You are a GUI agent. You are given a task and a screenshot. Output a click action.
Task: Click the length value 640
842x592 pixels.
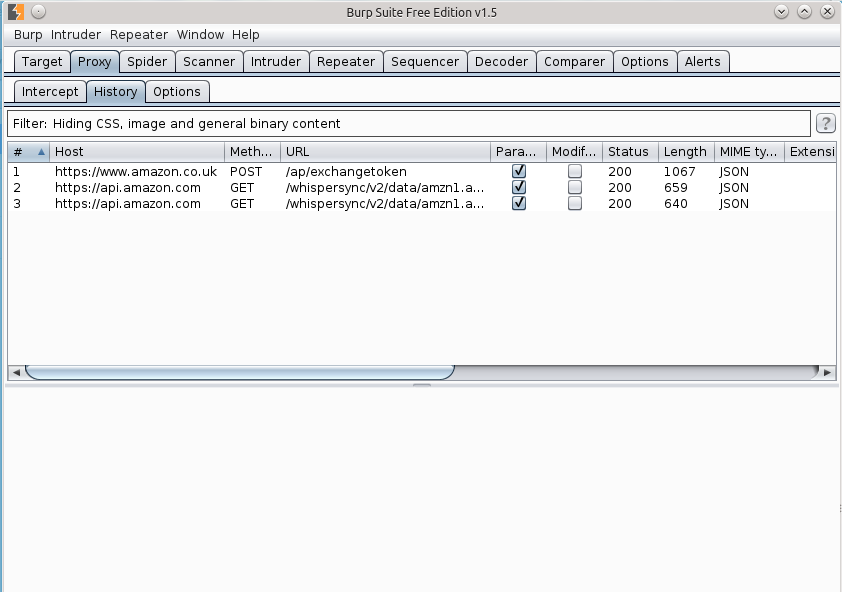tap(676, 204)
